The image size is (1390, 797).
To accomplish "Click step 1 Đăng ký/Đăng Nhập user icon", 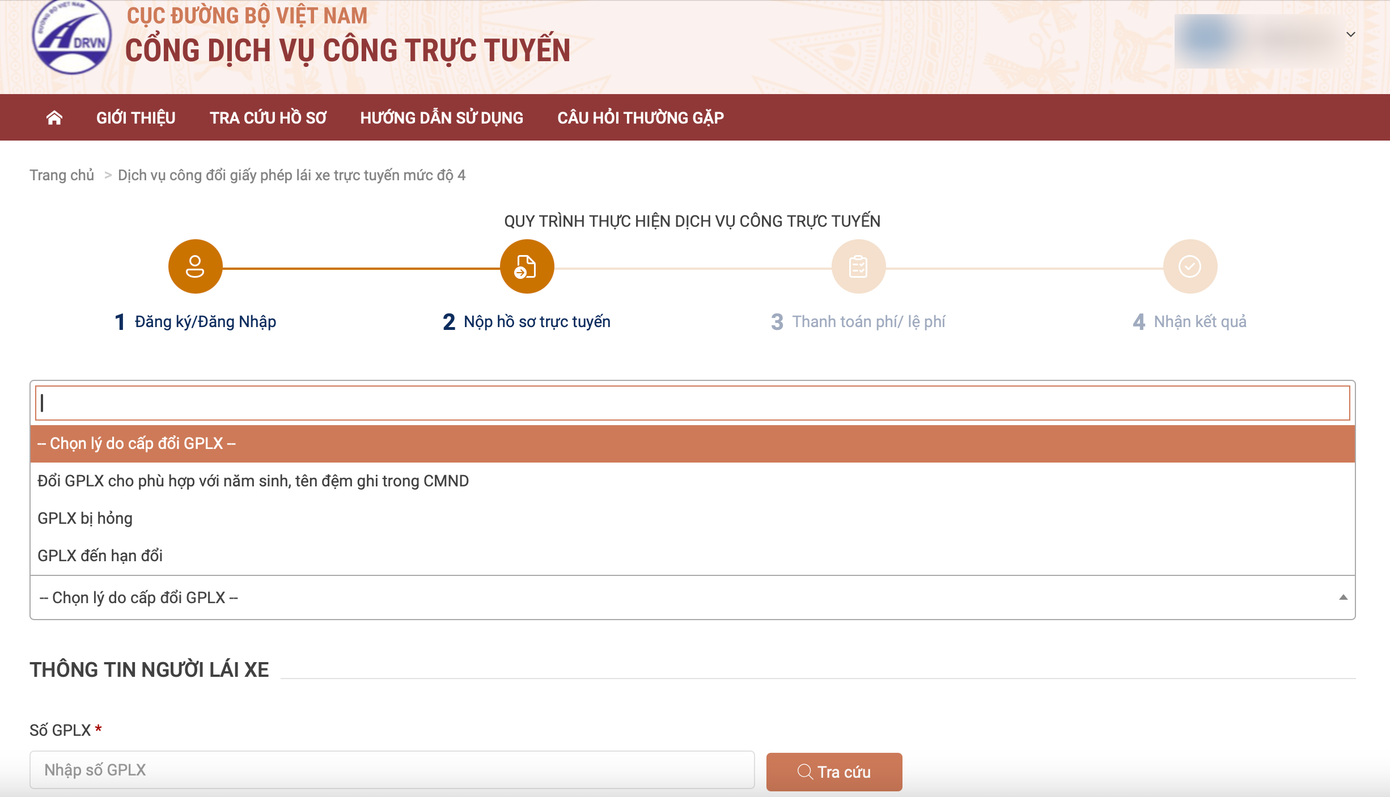I will click(x=195, y=267).
